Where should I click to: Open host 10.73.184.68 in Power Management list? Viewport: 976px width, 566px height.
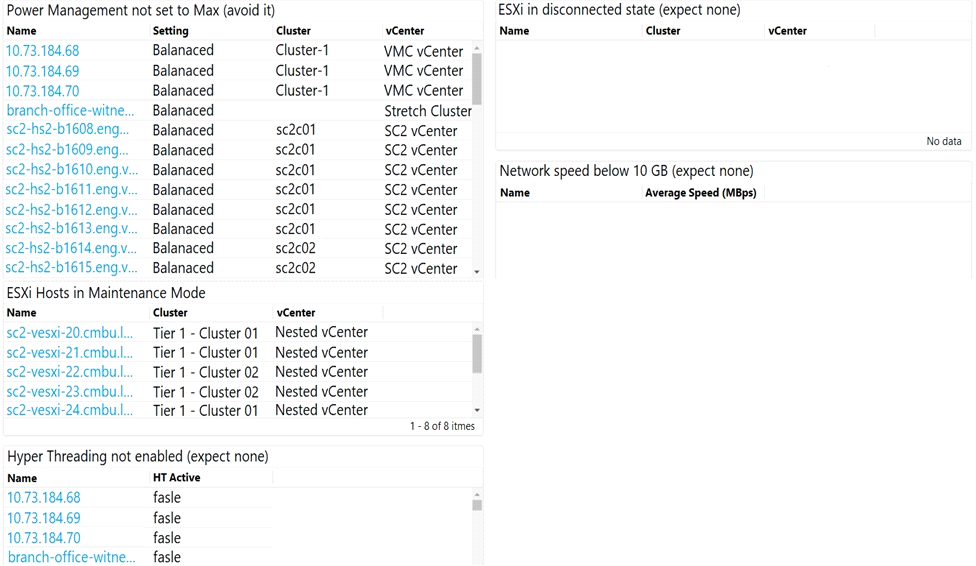tap(42, 50)
